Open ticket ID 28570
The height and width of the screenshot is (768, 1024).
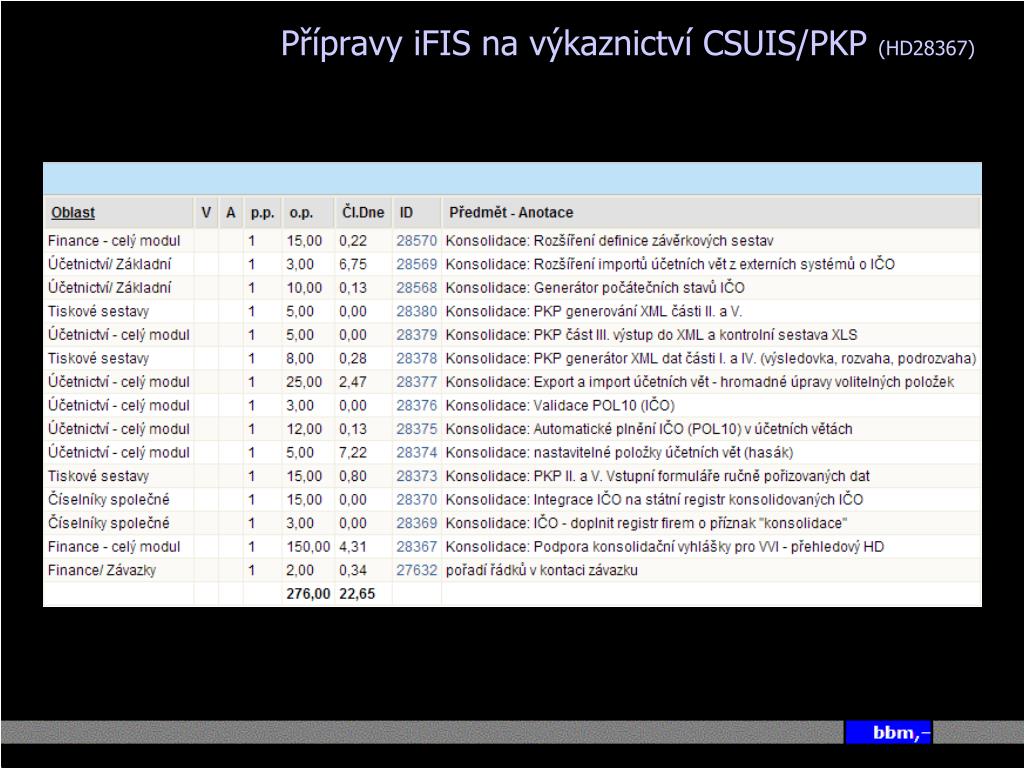416,241
